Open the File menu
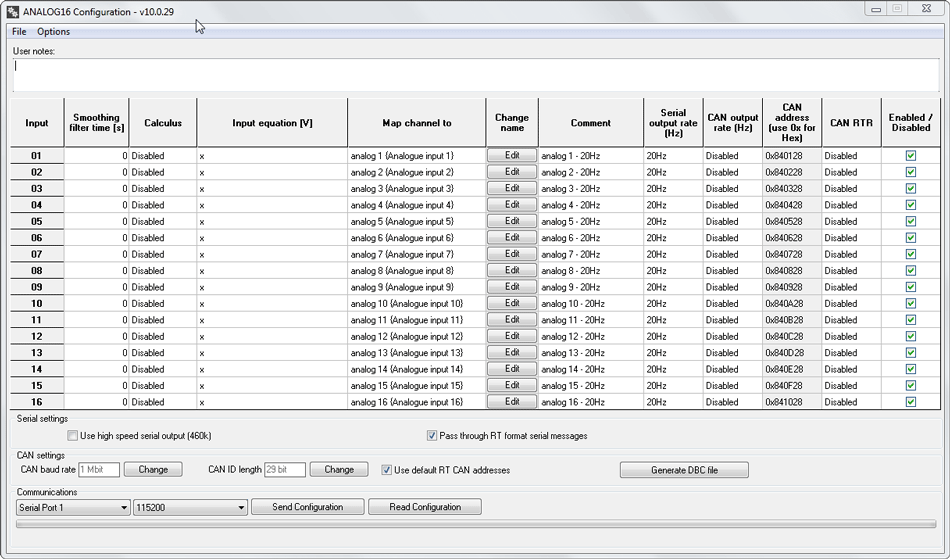Screen dimensions: 950x559 tap(19, 32)
